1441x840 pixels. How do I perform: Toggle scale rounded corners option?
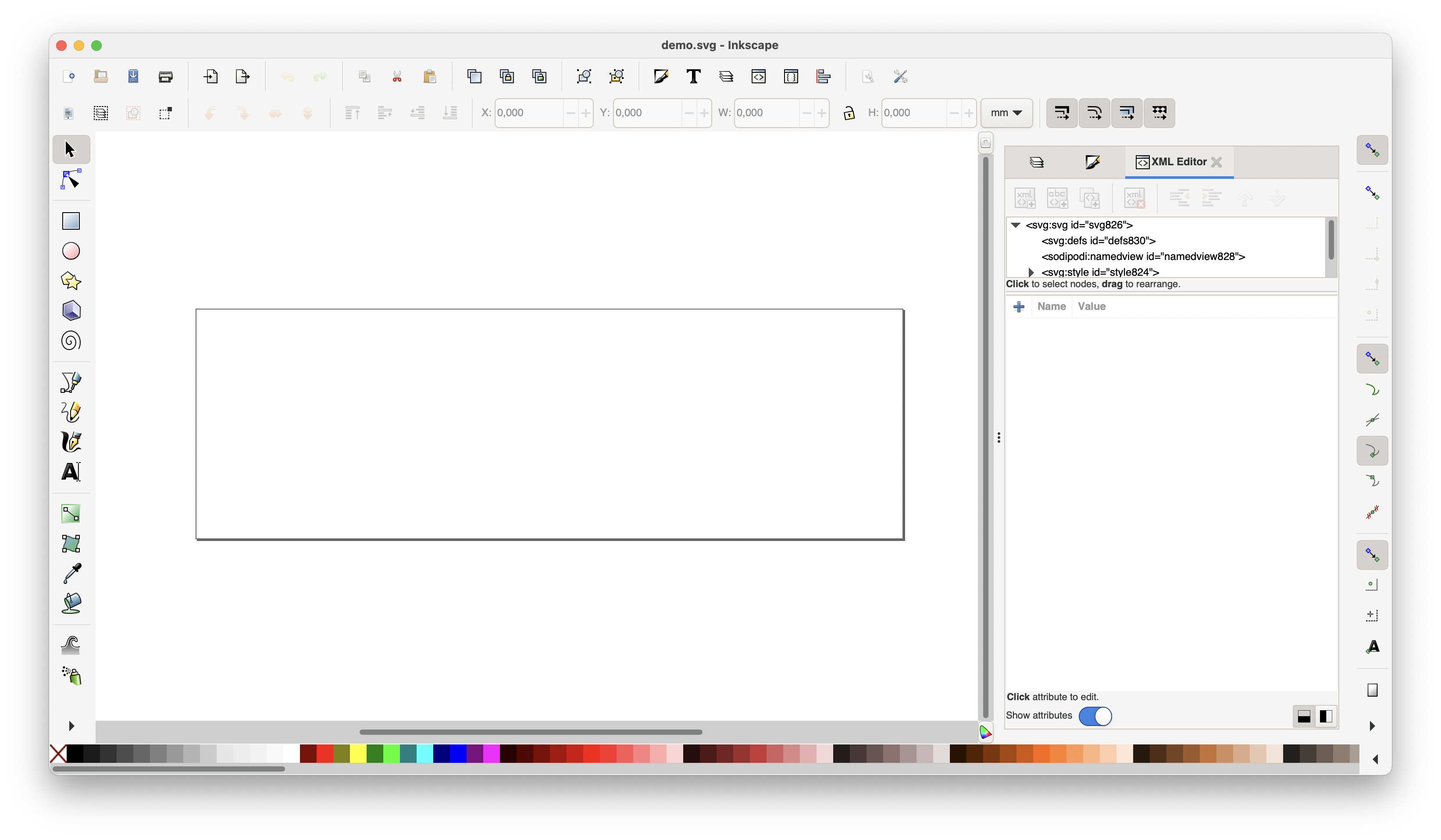pyautogui.click(x=1095, y=113)
